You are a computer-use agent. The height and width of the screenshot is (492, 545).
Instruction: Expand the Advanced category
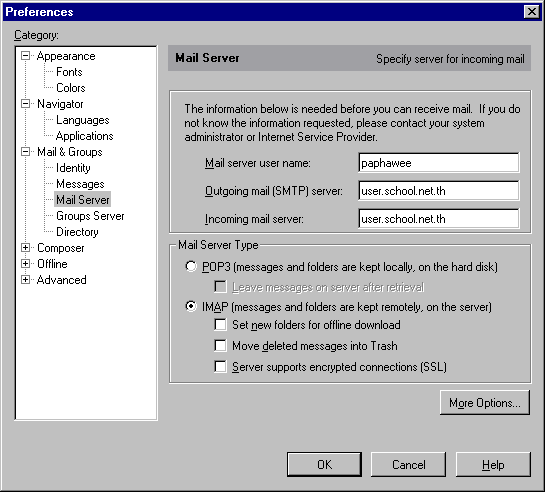pos(25,280)
